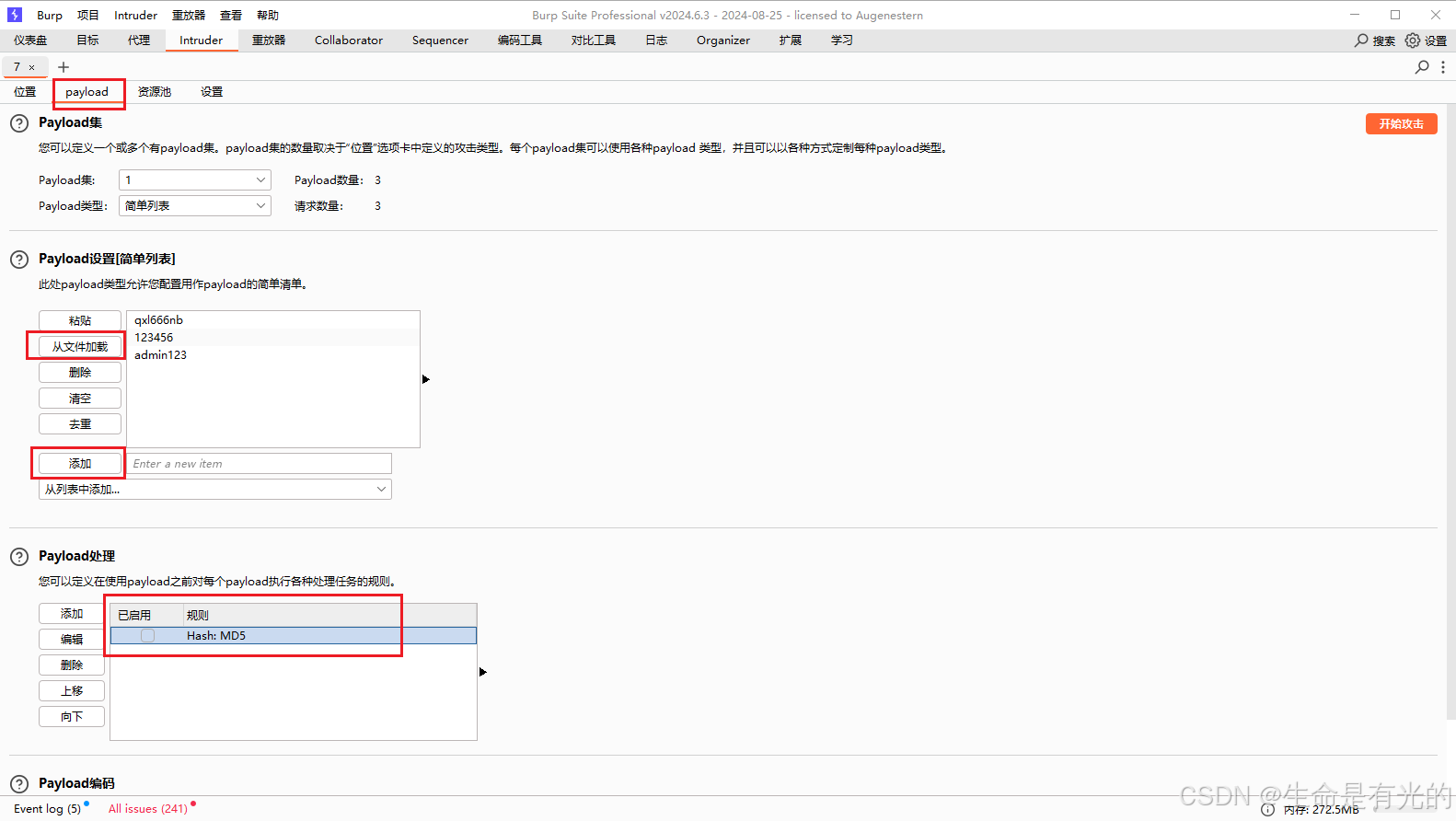Switch to 目标 tab
This screenshot has width=1456, height=821.
[88, 40]
